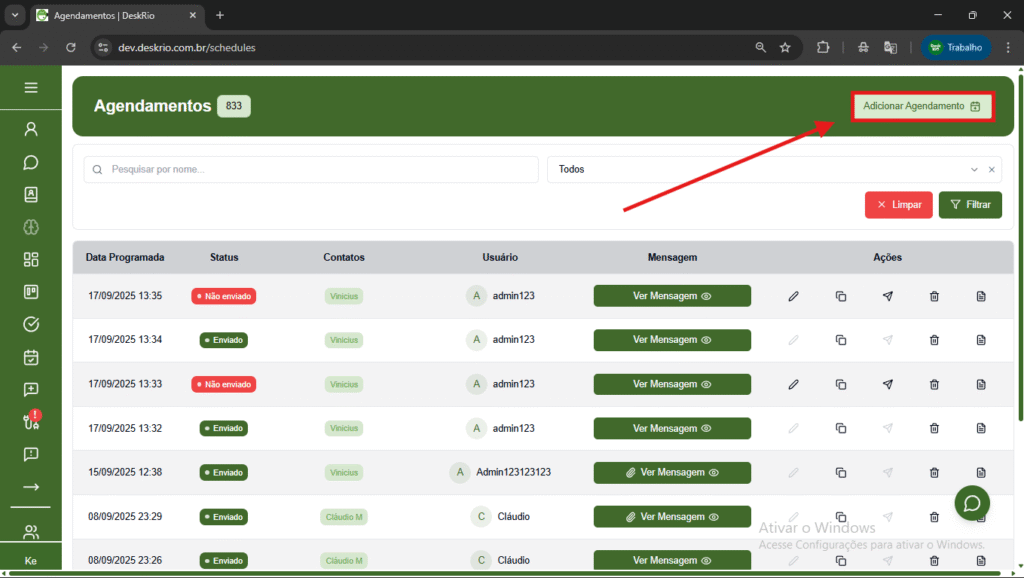
Task: Click the Adicionar Agendamento button
Action: coord(922,106)
